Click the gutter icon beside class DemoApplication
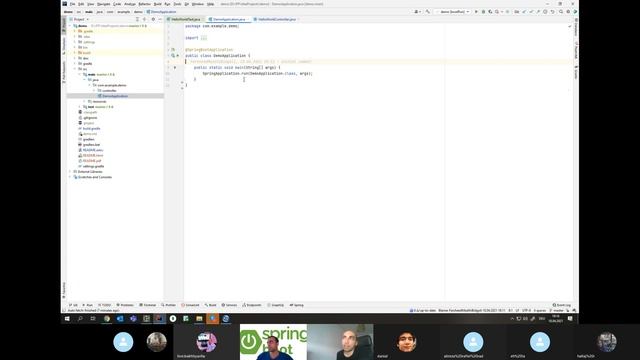Image resolution: width=640 pixels, height=360 pixels. [x=173, y=56]
